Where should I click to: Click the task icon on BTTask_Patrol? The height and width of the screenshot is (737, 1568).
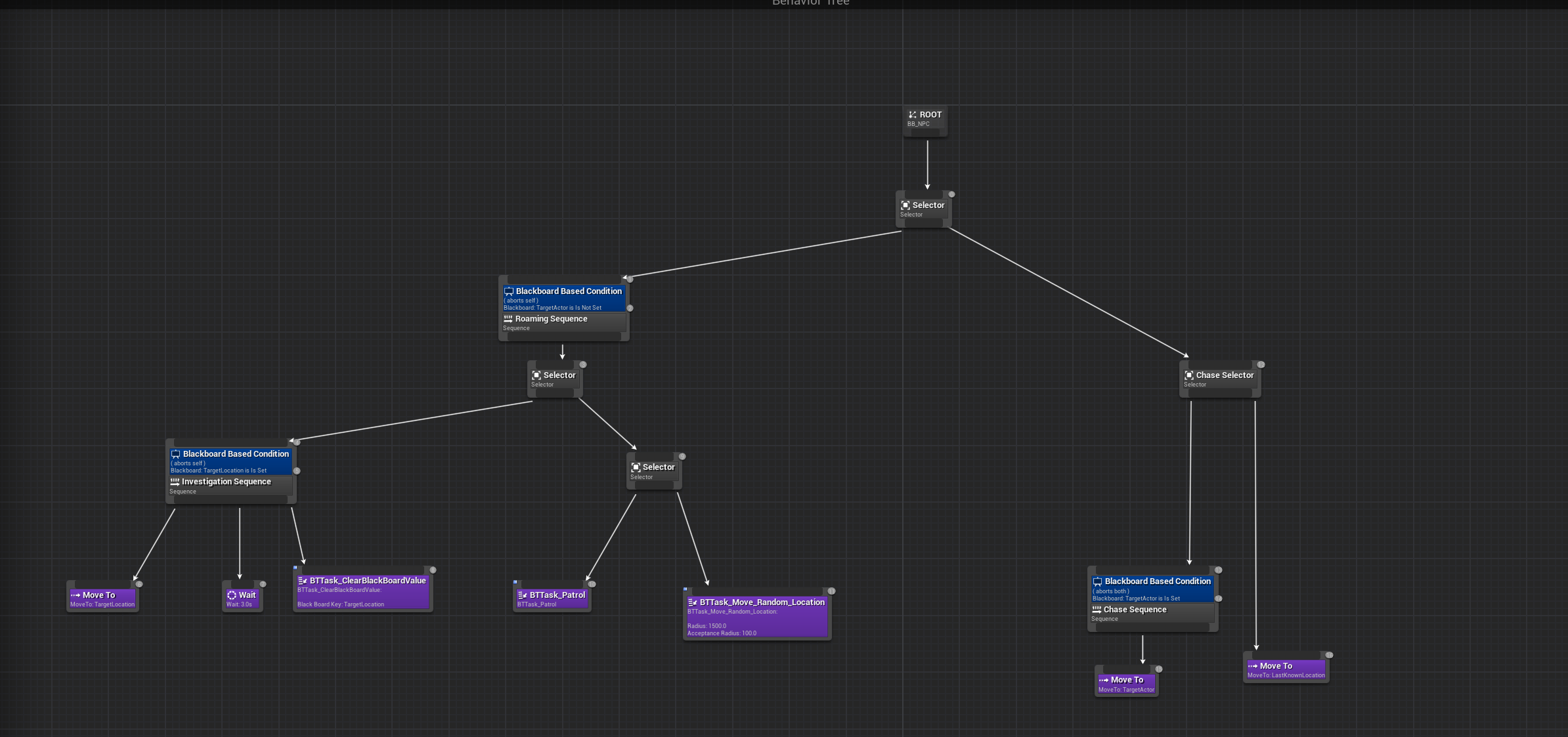point(523,595)
